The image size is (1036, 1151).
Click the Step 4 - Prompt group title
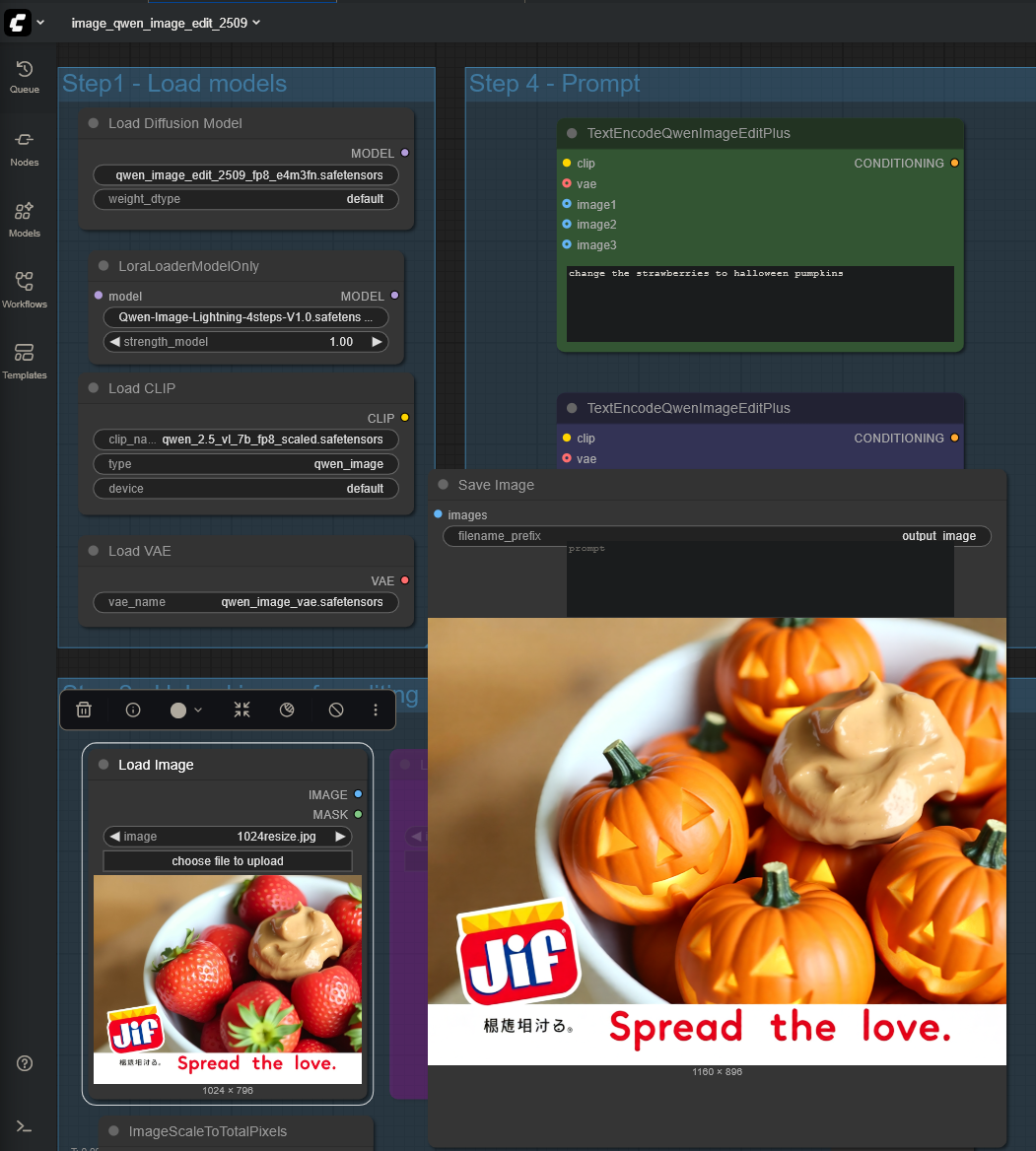point(554,83)
